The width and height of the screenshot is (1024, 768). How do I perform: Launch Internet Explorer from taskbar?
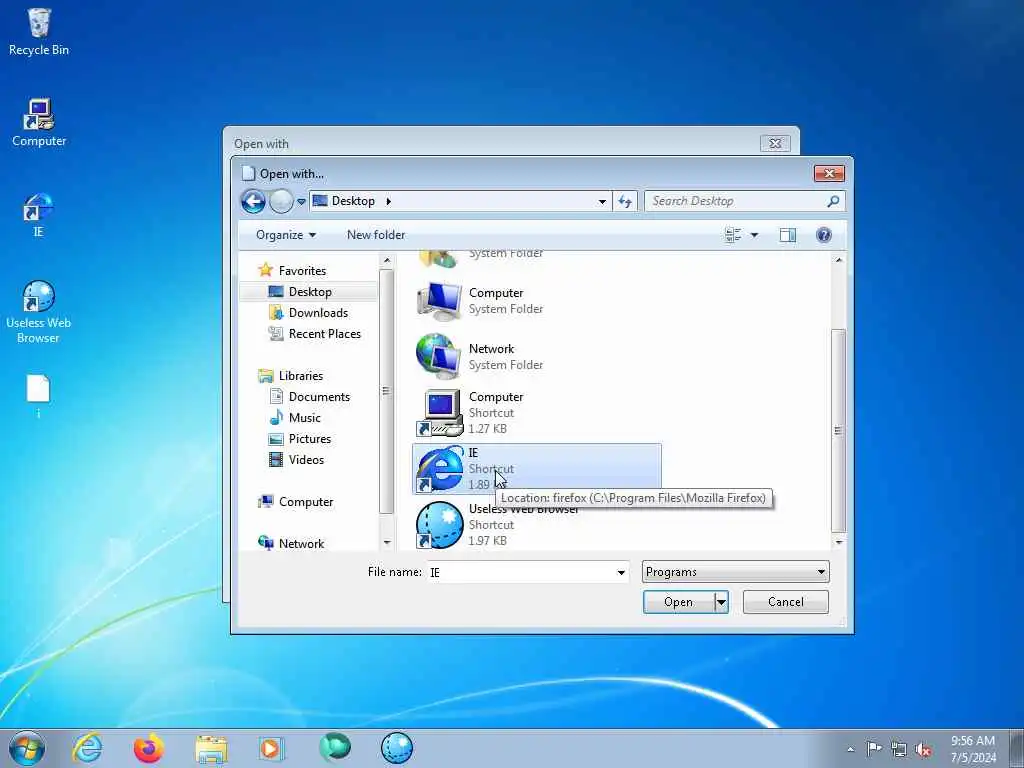click(88, 748)
